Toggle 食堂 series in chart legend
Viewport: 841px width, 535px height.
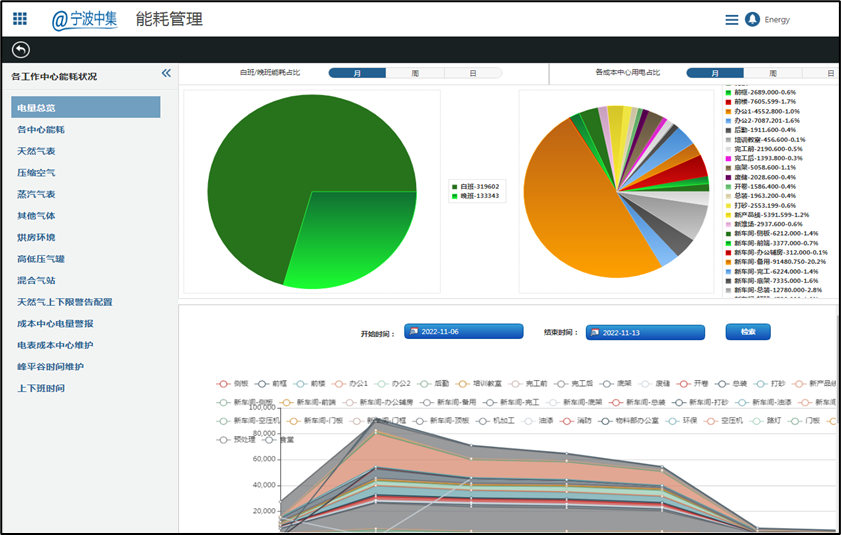pos(278,439)
